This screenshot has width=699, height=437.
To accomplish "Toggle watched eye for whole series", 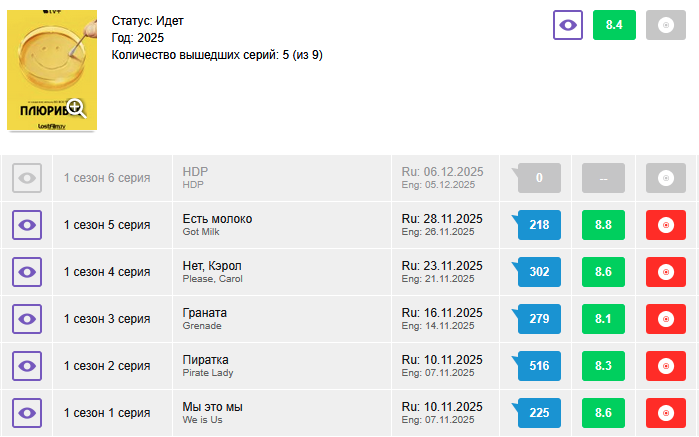I will click(x=568, y=25).
